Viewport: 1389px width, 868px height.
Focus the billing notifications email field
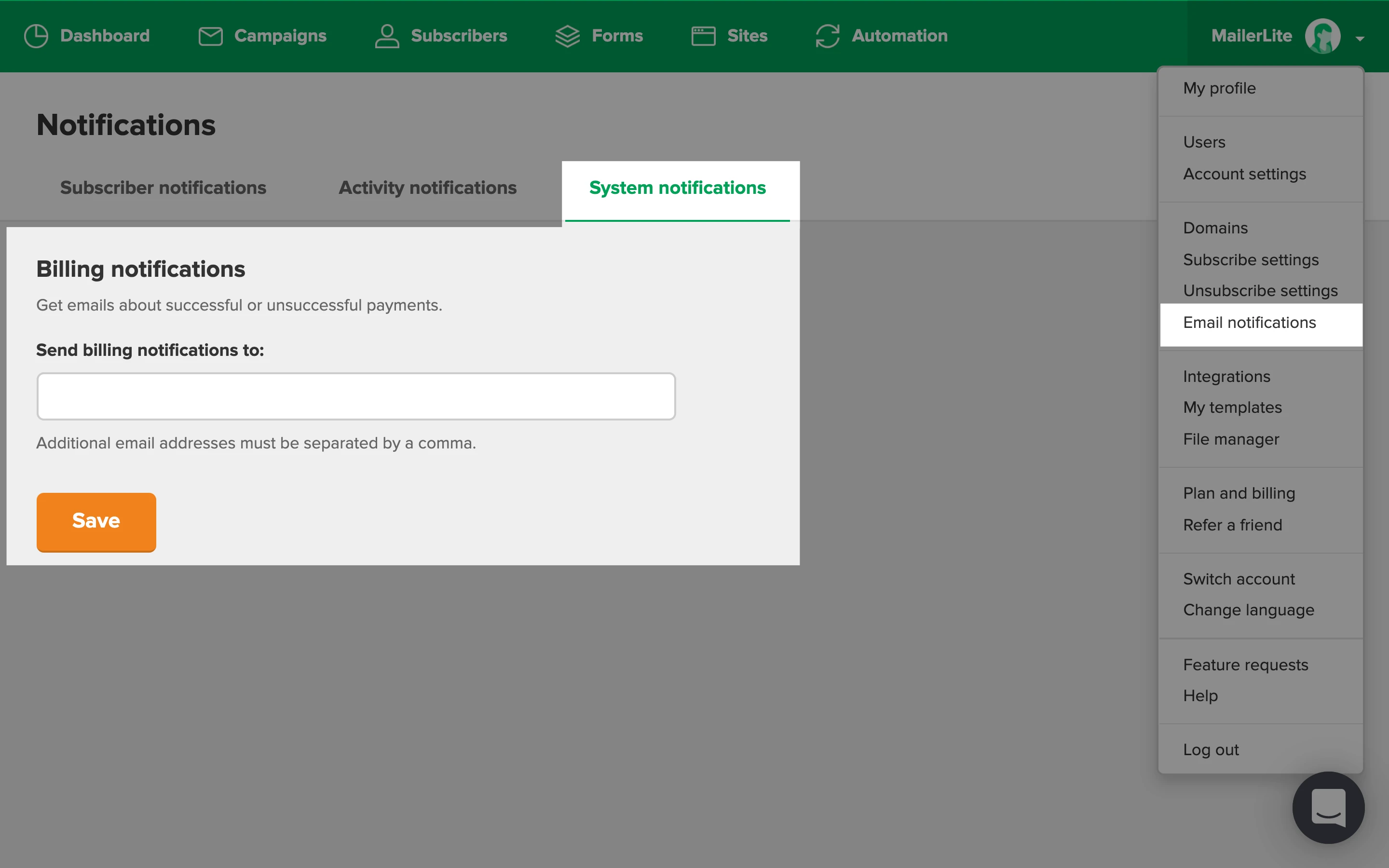coord(356,396)
